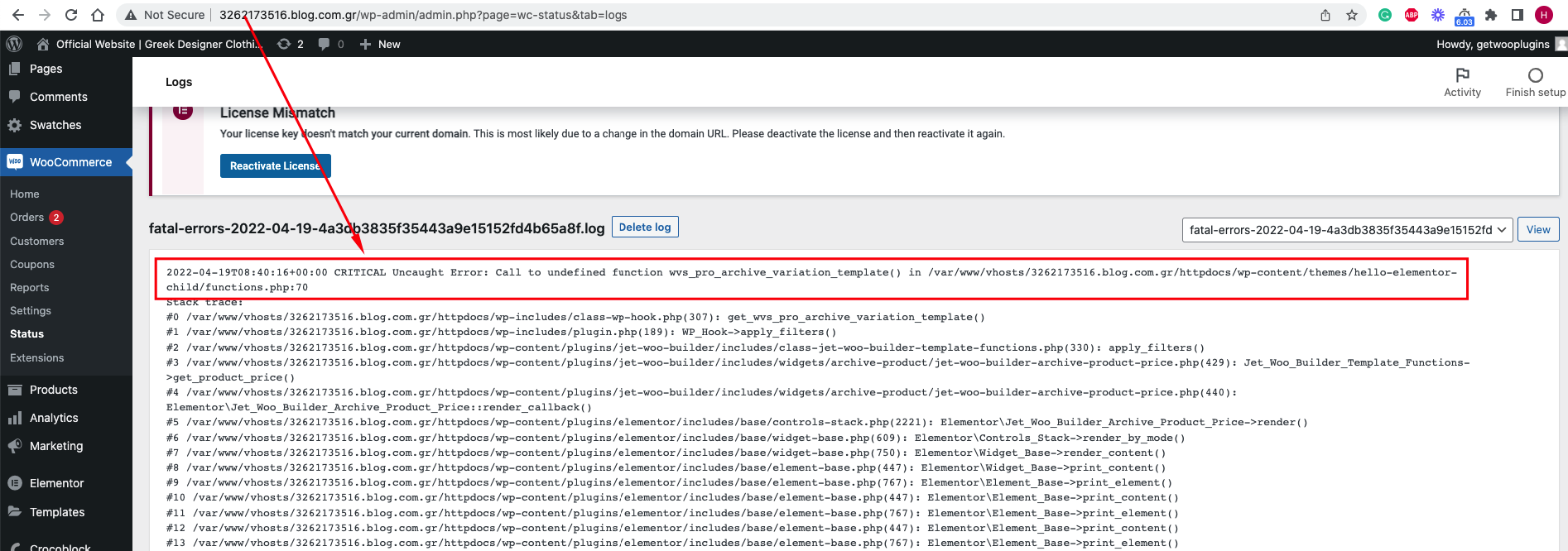This screenshot has width=1568, height=551.
Task: Click the Not Secure warning indicator
Action: tap(164, 15)
